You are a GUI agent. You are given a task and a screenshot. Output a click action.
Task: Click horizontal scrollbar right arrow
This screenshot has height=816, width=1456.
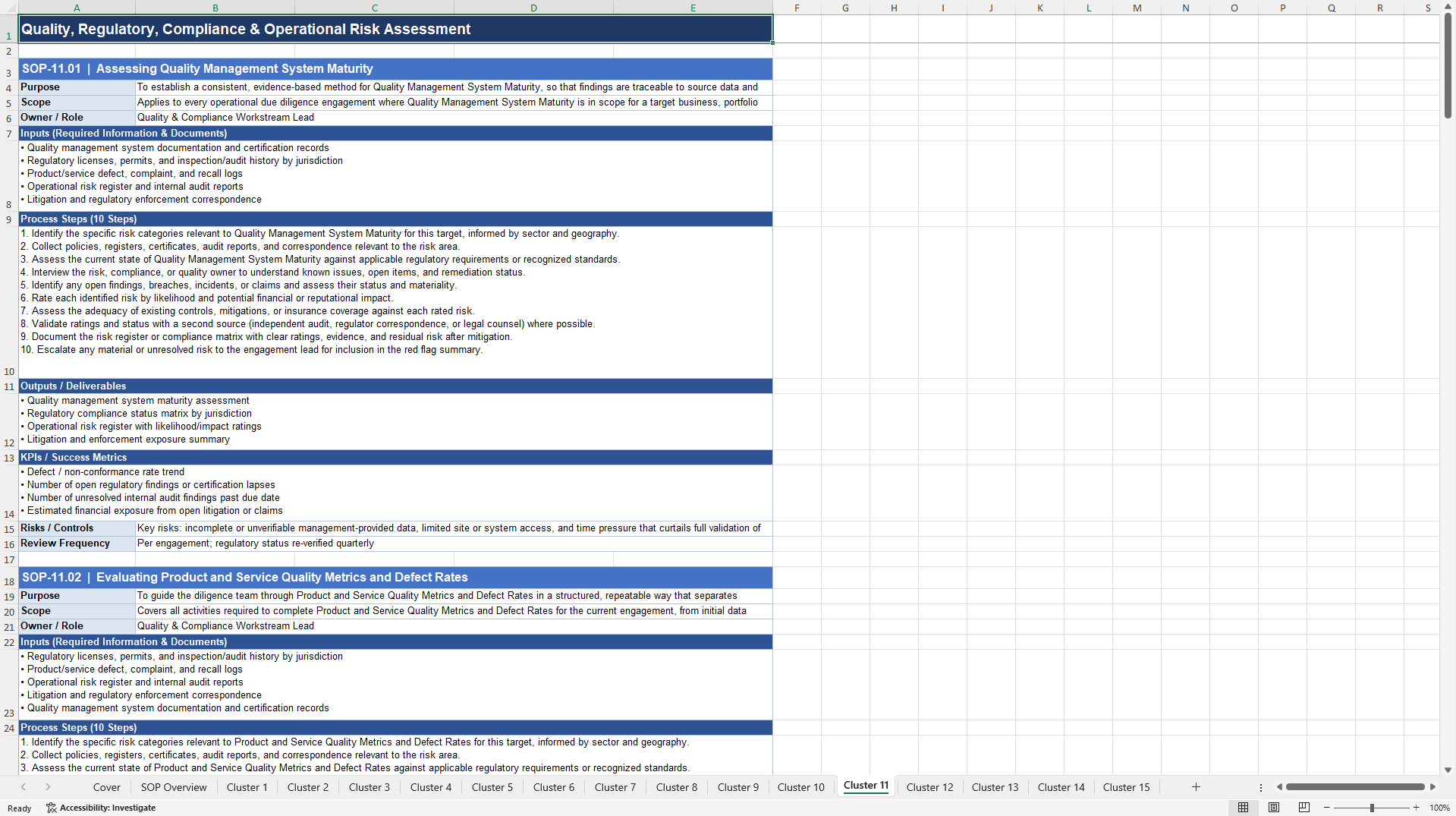pos(1432,787)
